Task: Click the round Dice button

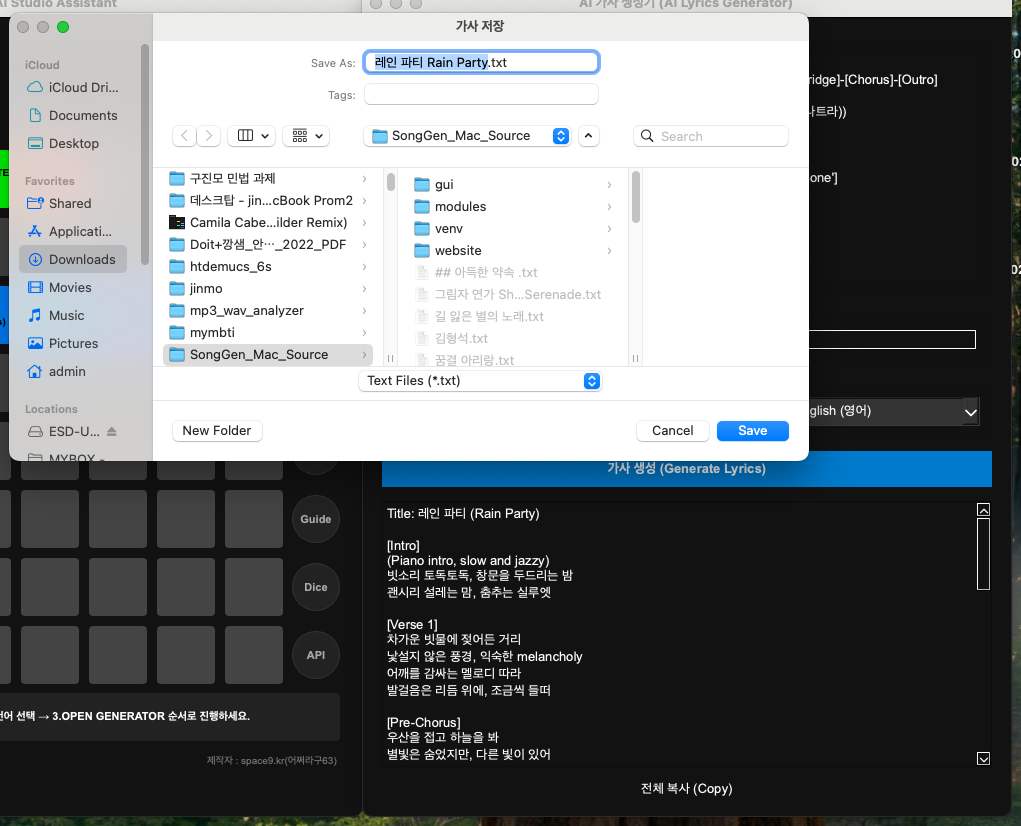Action: click(316, 587)
